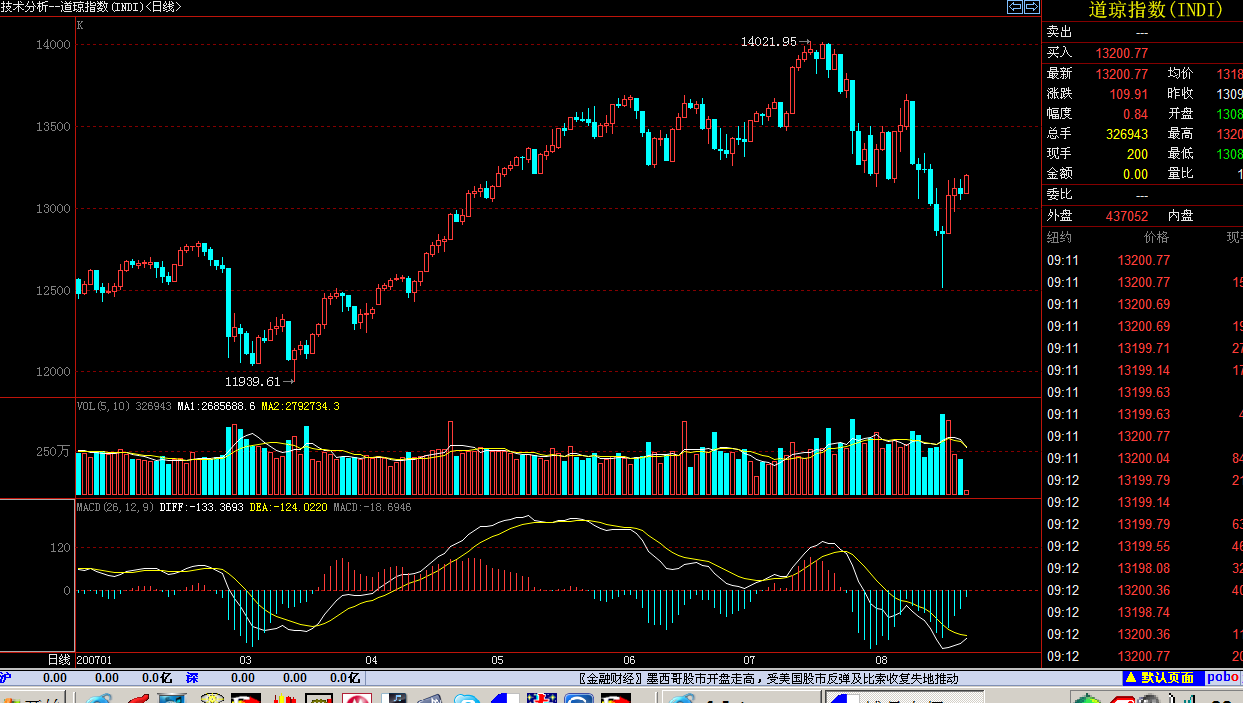The image size is (1243, 703).
Task: Click the pobo logo in status bar
Action: 1222,677
